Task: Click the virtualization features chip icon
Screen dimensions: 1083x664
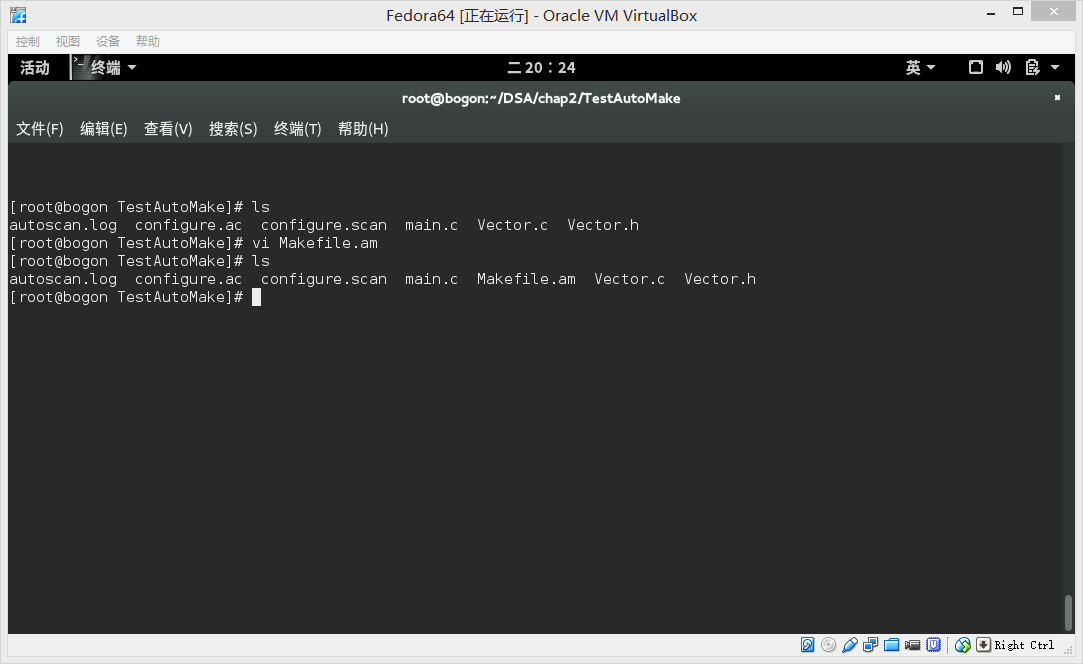Action: tap(933, 645)
